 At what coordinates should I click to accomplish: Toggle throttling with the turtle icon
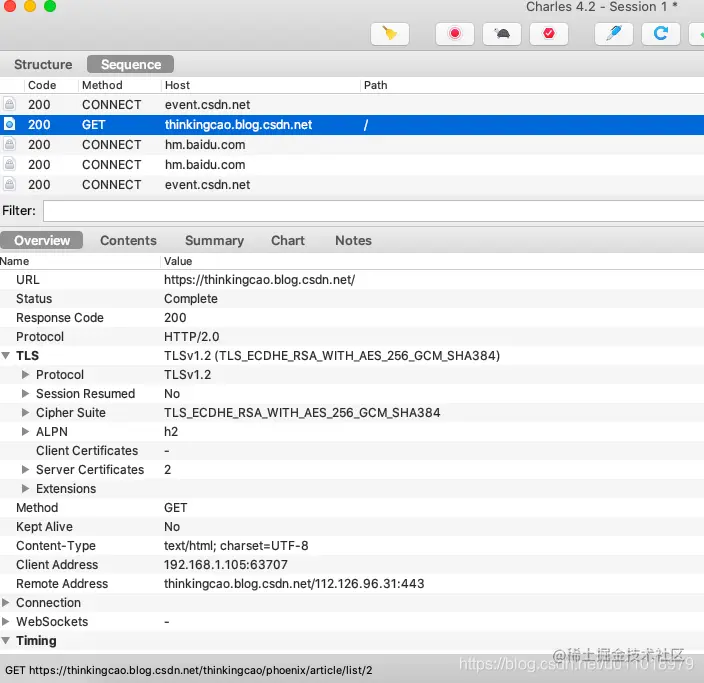(x=502, y=34)
